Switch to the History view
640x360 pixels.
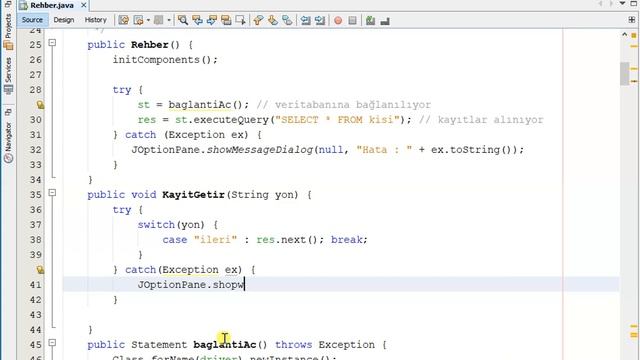point(96,20)
